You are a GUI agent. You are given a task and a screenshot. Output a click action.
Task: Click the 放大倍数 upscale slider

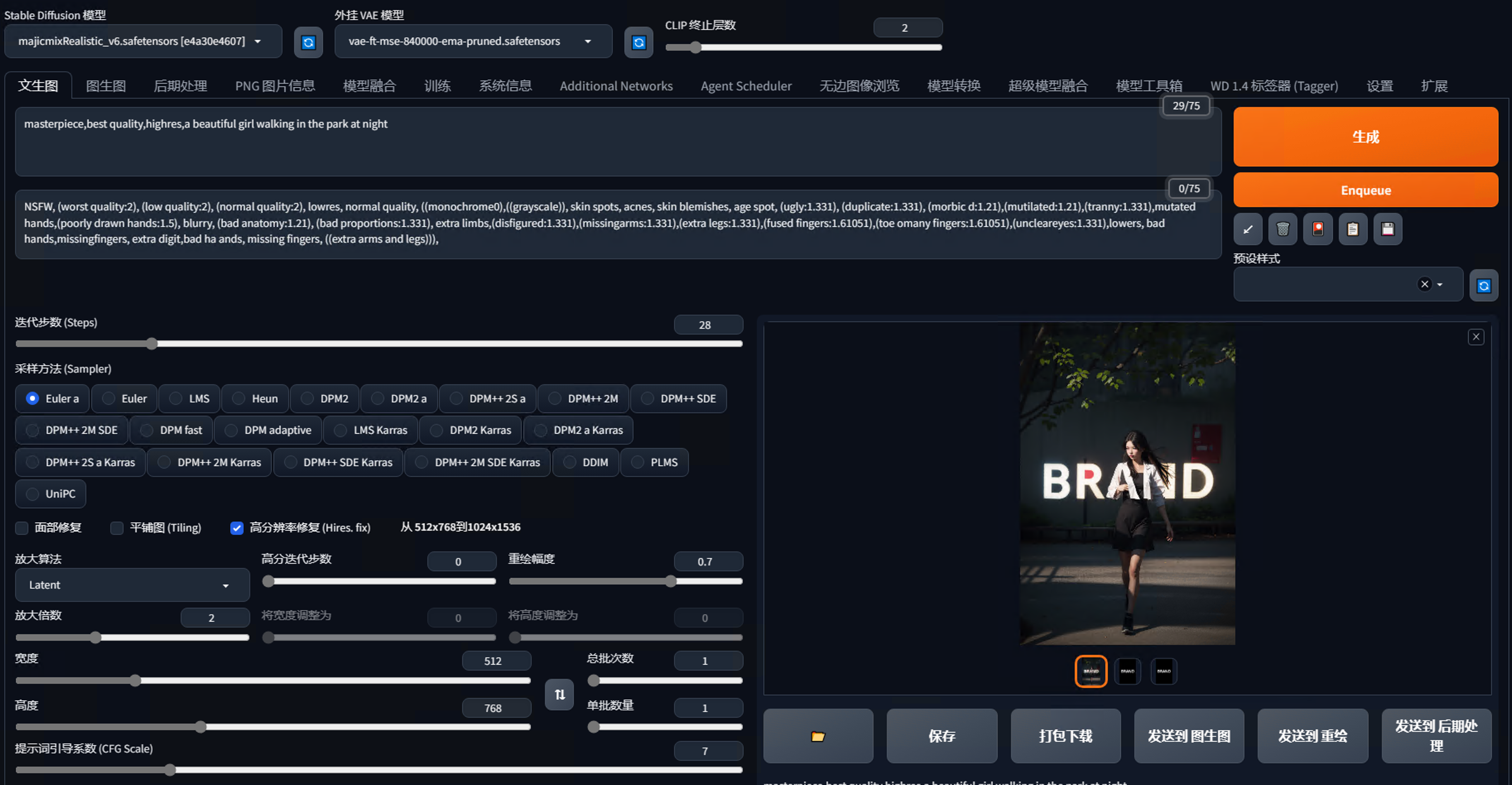(132, 637)
